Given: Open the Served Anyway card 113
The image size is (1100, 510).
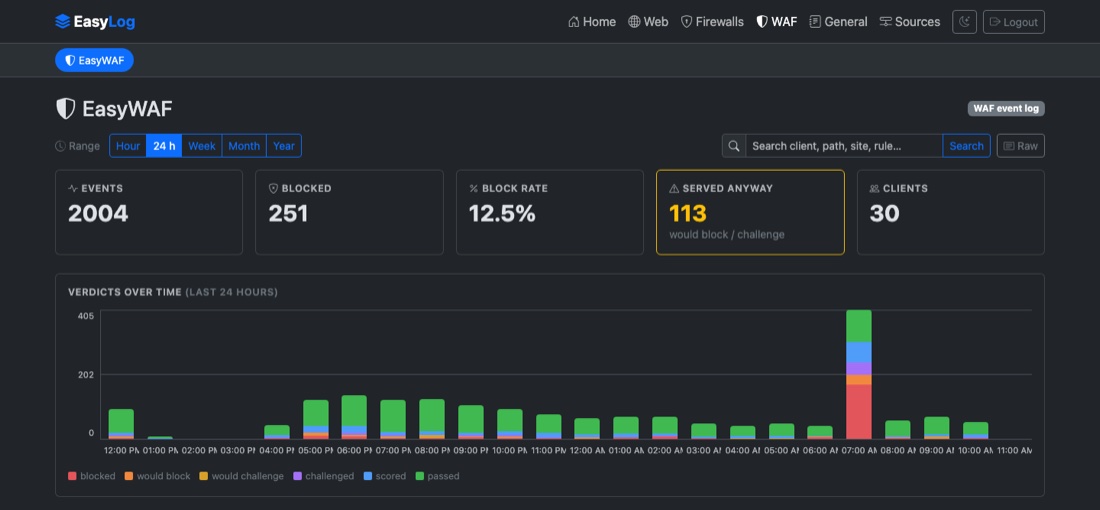Looking at the screenshot, I should (750, 213).
